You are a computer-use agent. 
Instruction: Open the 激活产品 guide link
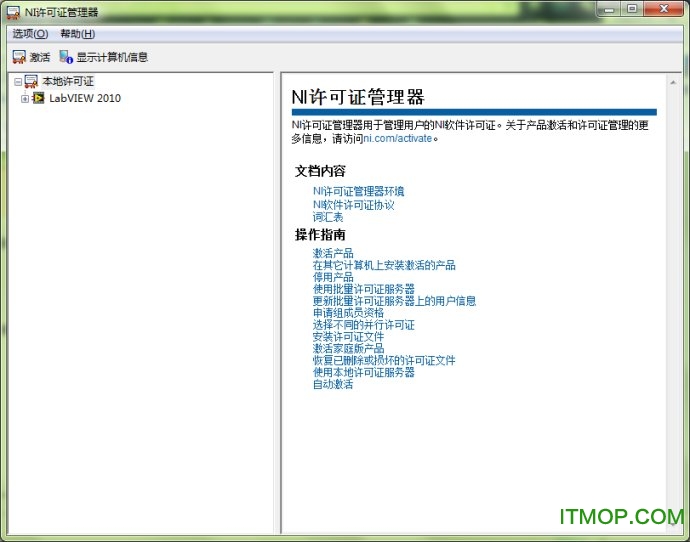[x=333, y=253]
